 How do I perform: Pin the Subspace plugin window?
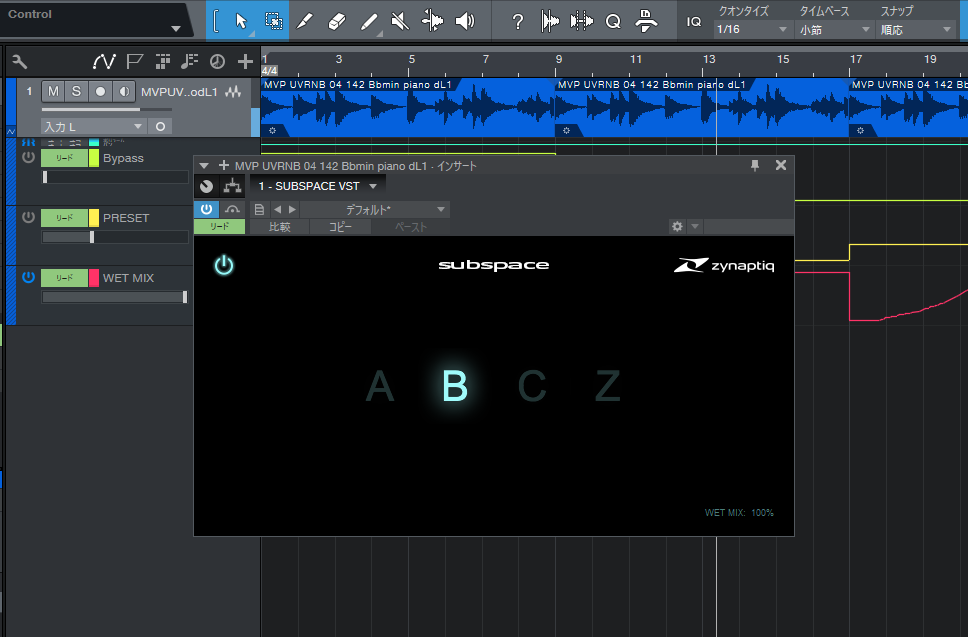tap(755, 166)
